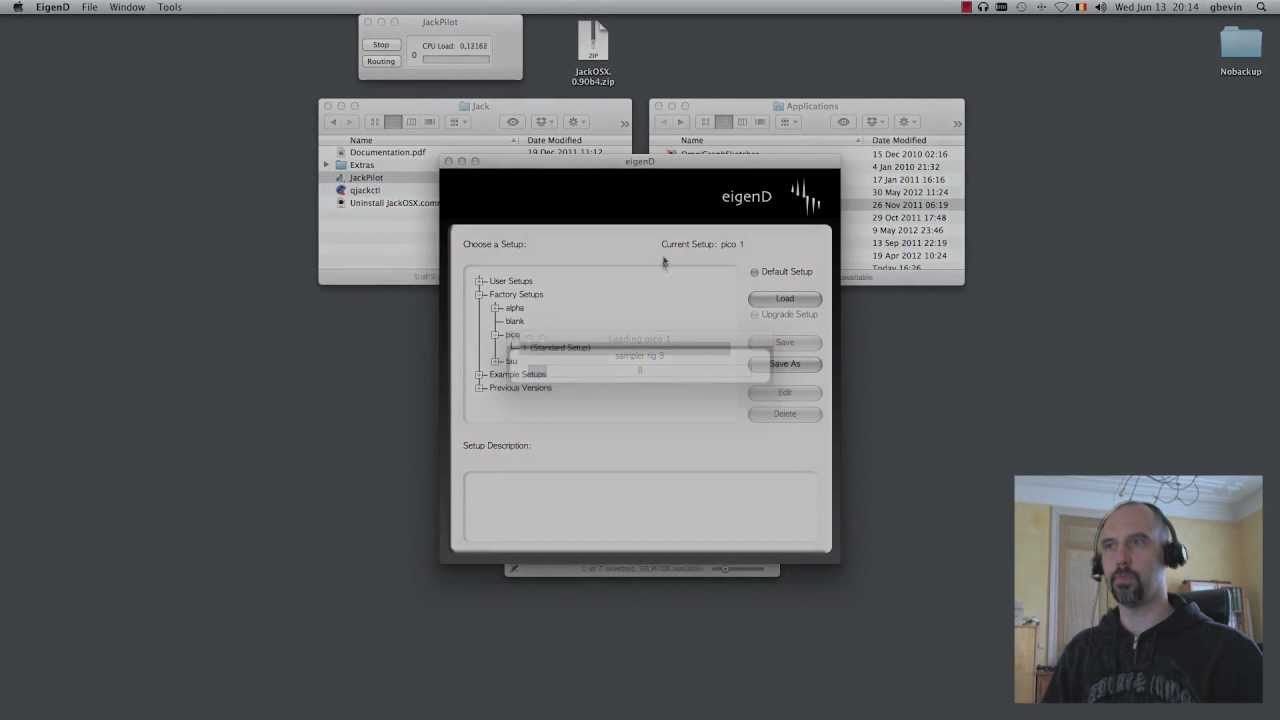Toggle the Default Setup checkbox
The width and height of the screenshot is (1280, 720).
(755, 272)
